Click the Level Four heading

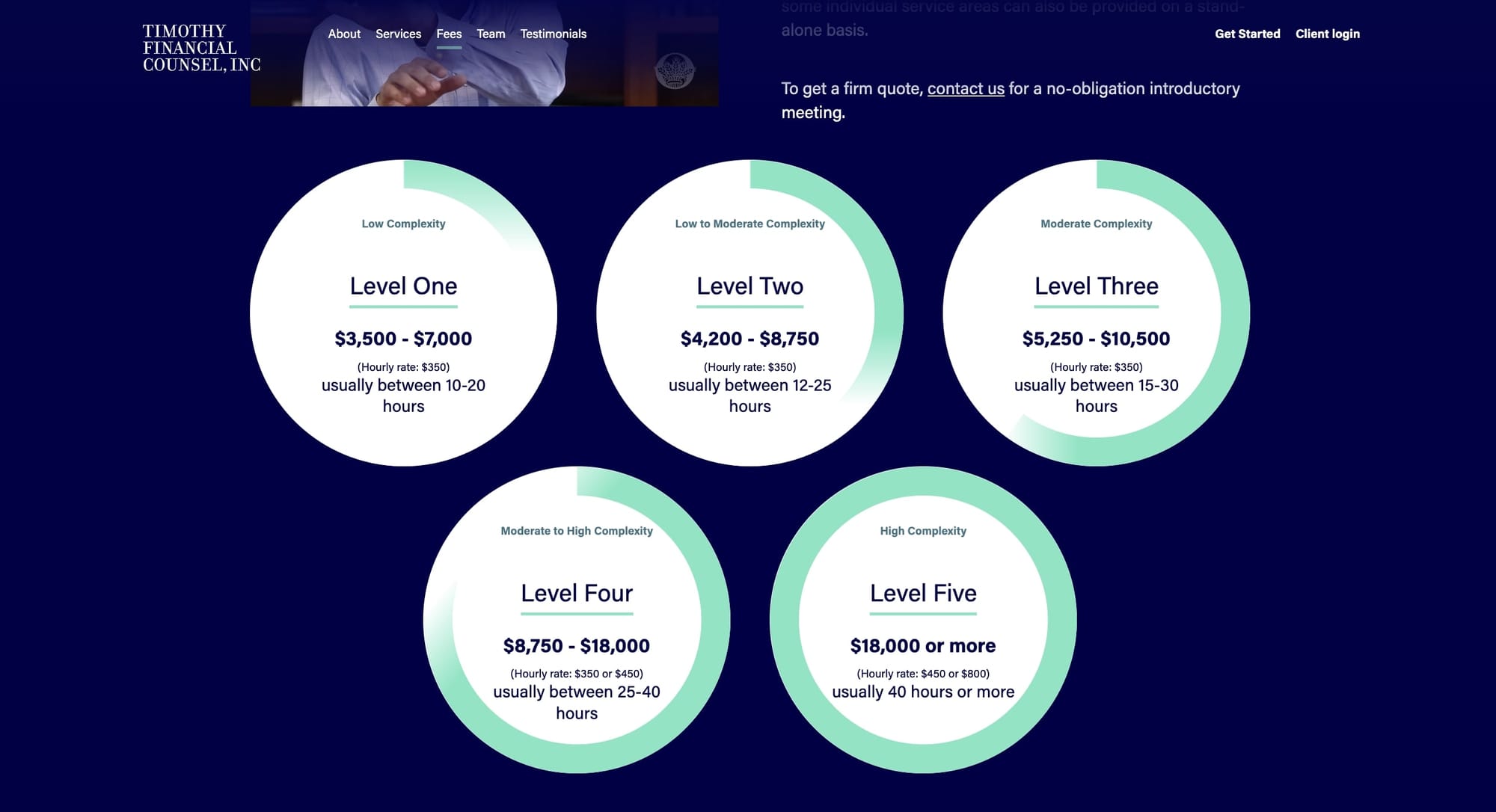coord(576,593)
